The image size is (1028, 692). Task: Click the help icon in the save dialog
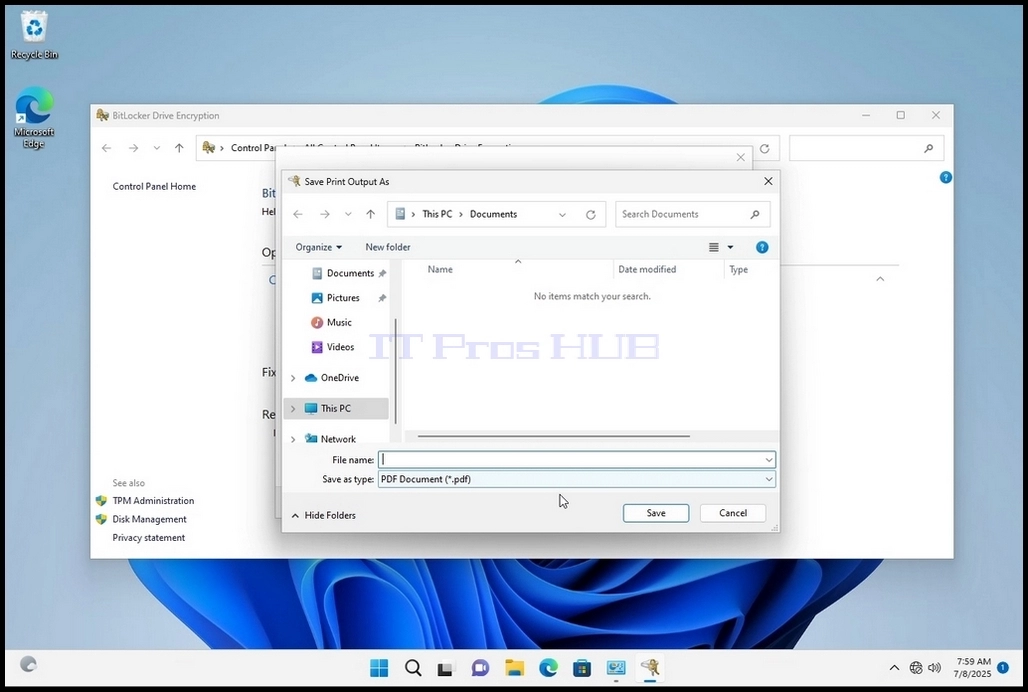[x=762, y=247]
